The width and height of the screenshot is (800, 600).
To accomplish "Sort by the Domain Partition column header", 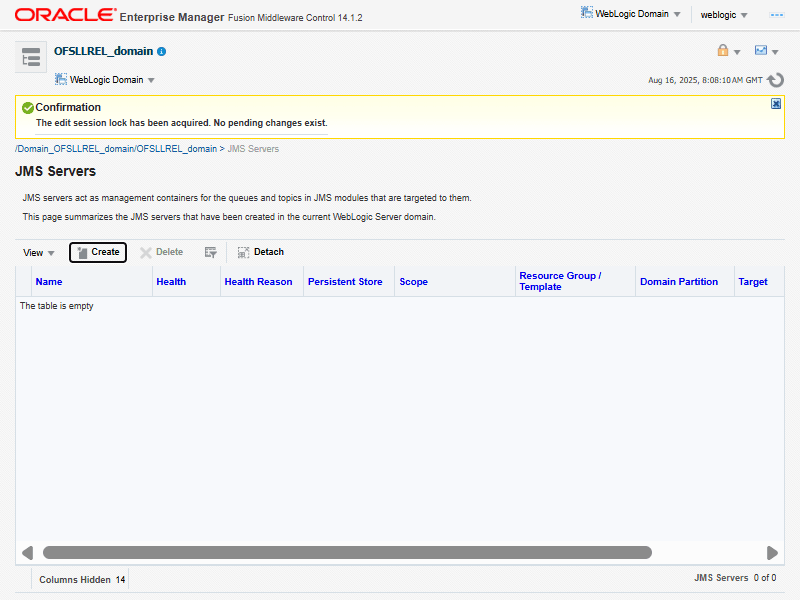I will coord(679,282).
